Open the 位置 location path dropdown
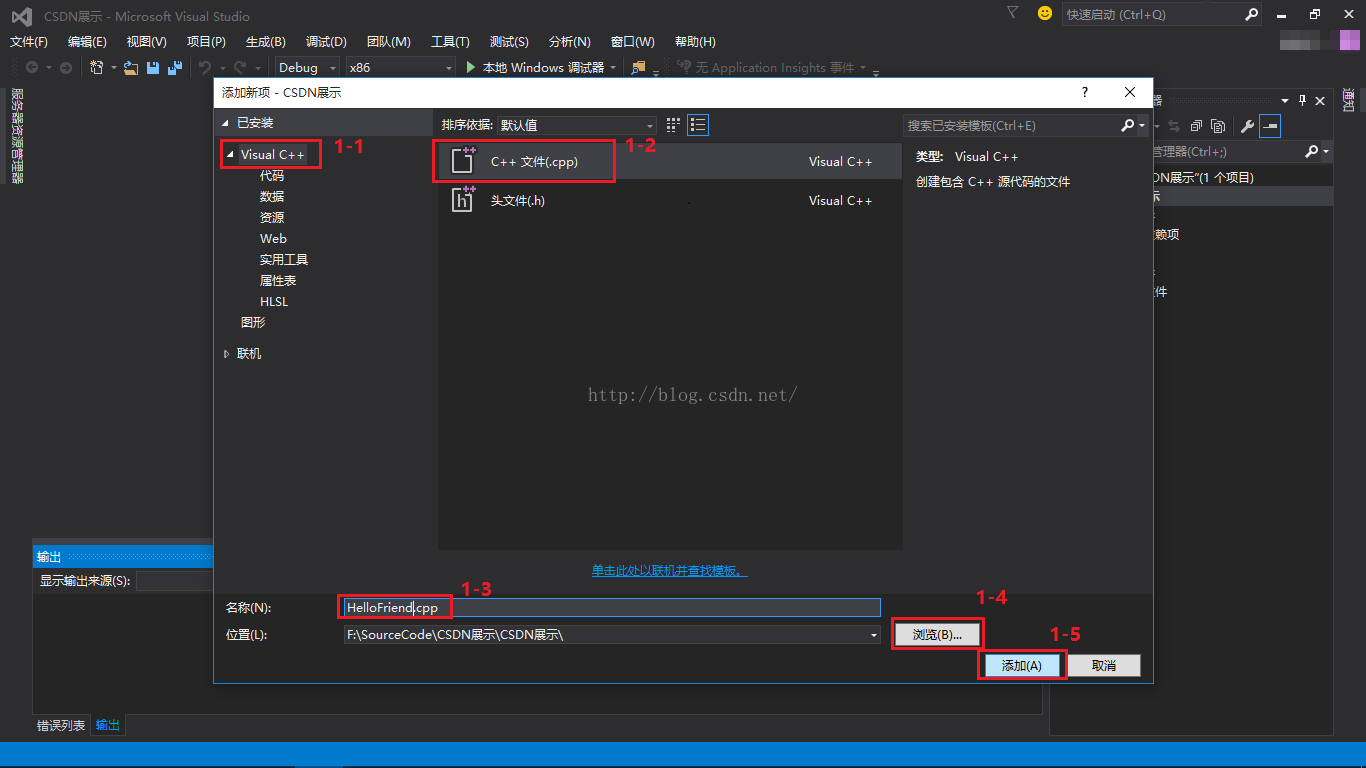 (x=875, y=634)
